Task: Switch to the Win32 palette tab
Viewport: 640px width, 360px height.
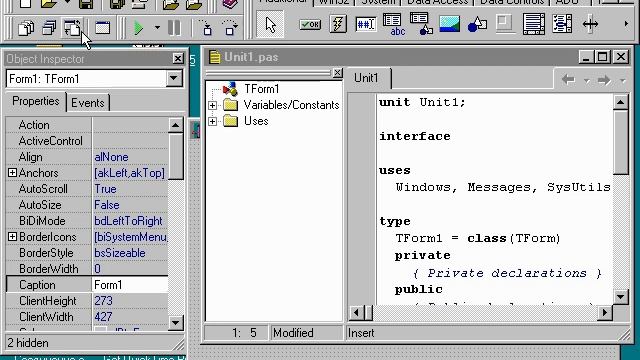Action: click(x=334, y=2)
